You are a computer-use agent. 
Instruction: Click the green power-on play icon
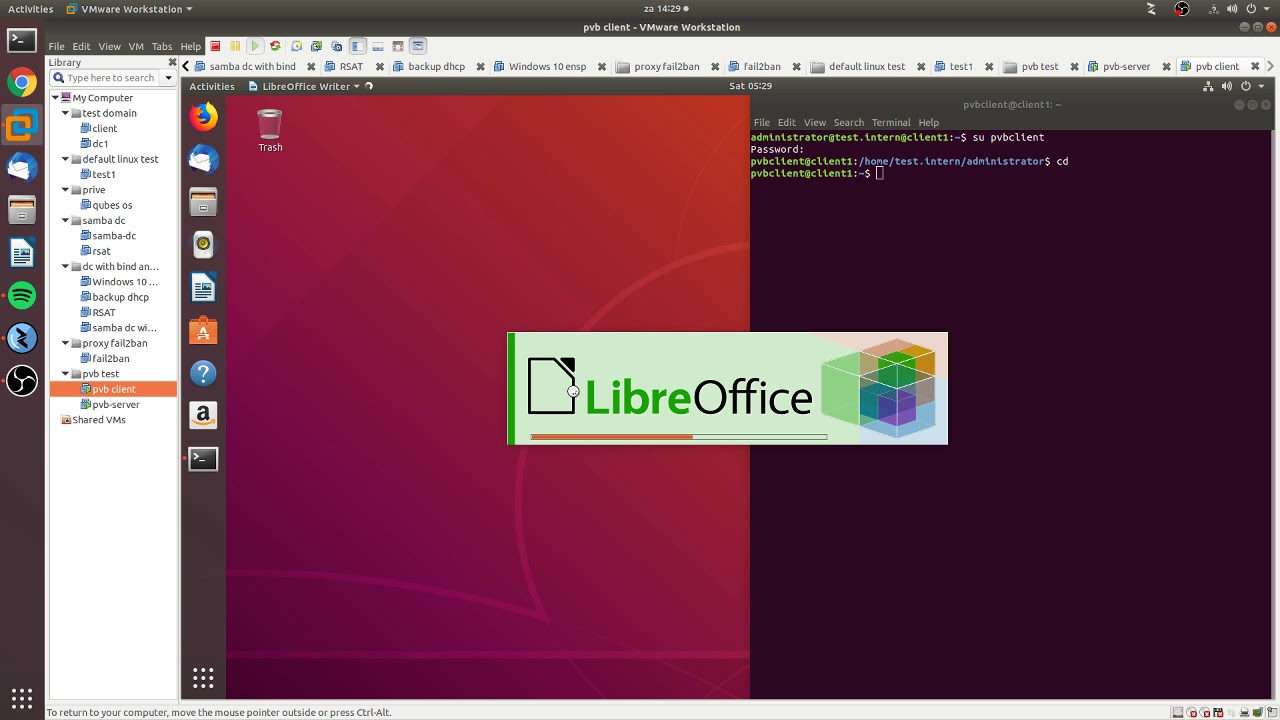click(255, 46)
